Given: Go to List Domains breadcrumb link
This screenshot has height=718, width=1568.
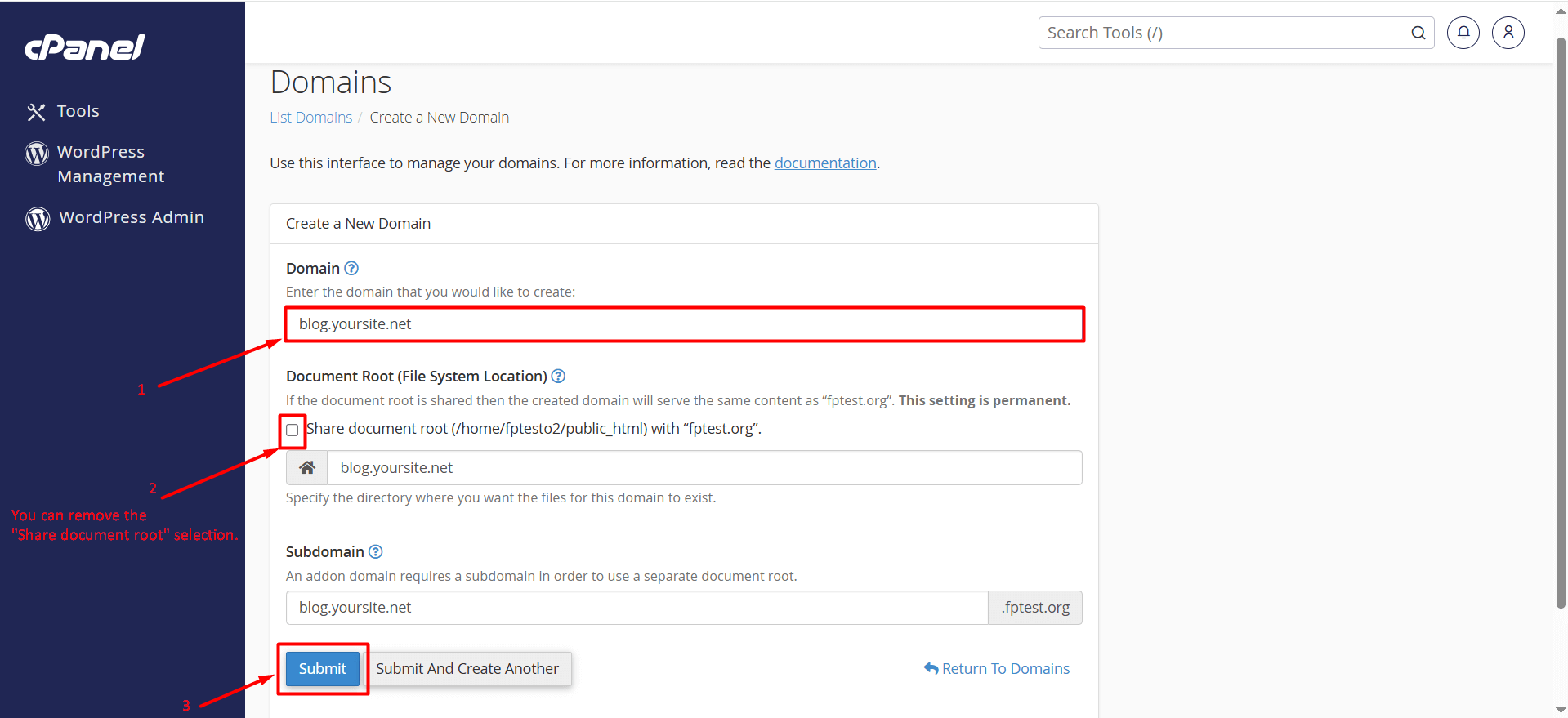Looking at the screenshot, I should [310, 118].
